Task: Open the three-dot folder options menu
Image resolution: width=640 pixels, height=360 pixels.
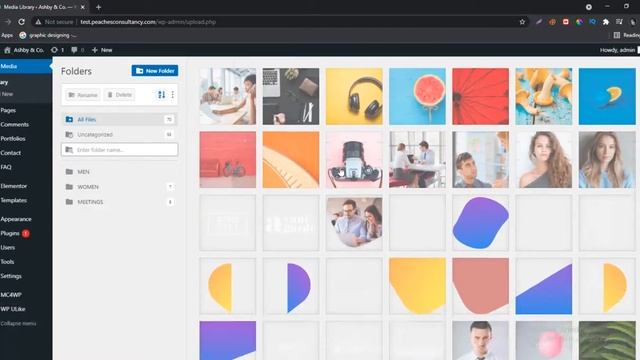Action: (x=173, y=95)
